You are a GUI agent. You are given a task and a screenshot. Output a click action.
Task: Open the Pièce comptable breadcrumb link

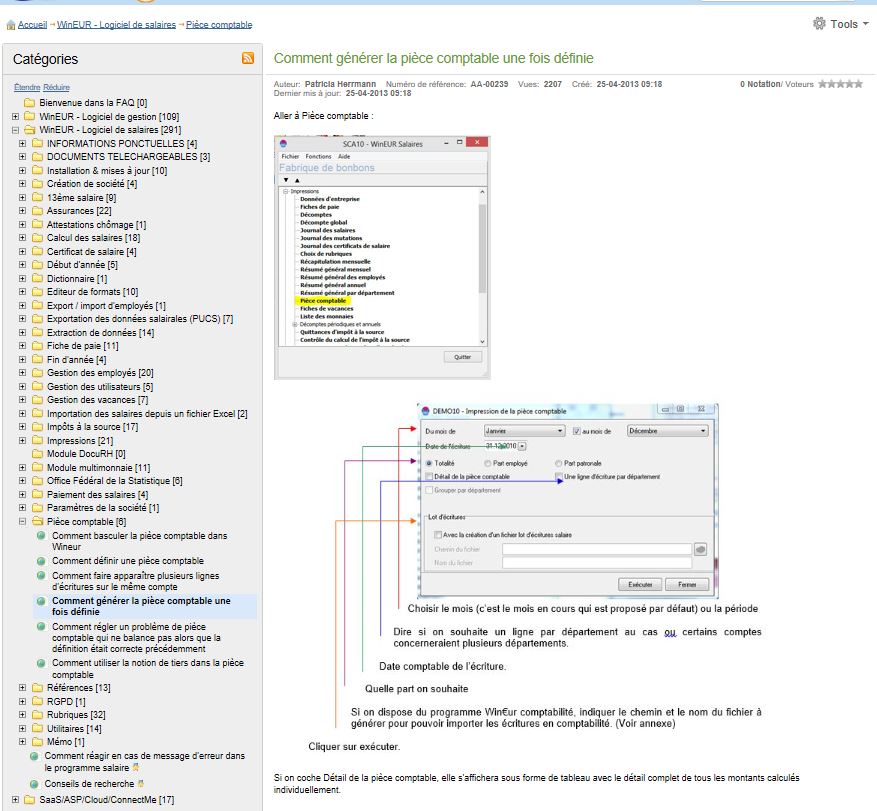tap(219, 25)
